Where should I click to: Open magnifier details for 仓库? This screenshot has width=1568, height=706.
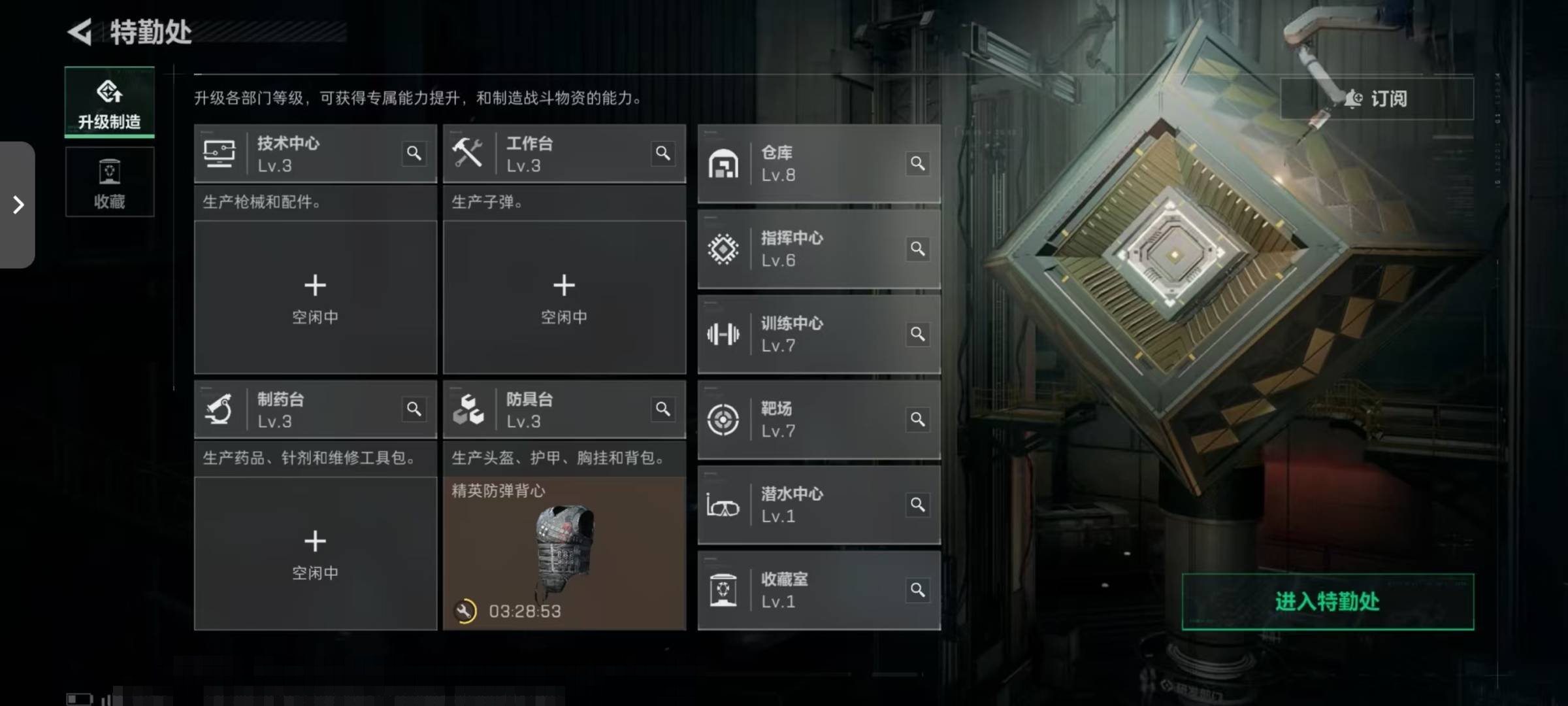[x=917, y=163]
